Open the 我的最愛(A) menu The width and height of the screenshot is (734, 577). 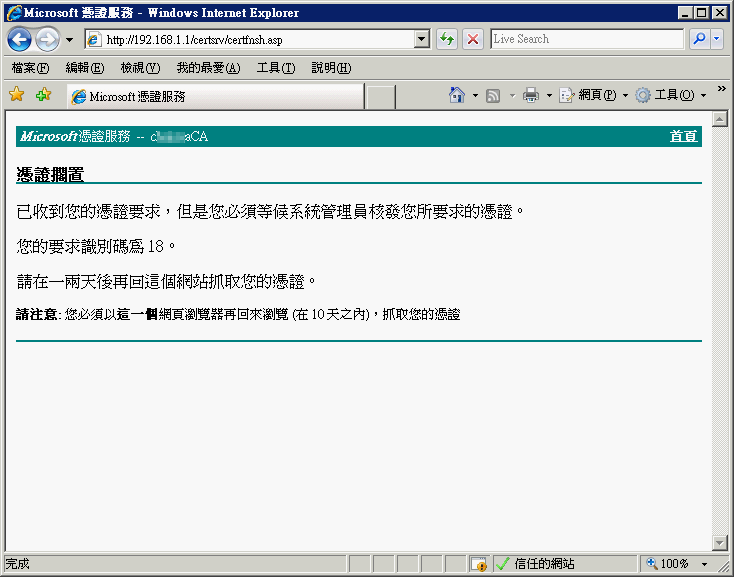pyautogui.click(x=208, y=68)
